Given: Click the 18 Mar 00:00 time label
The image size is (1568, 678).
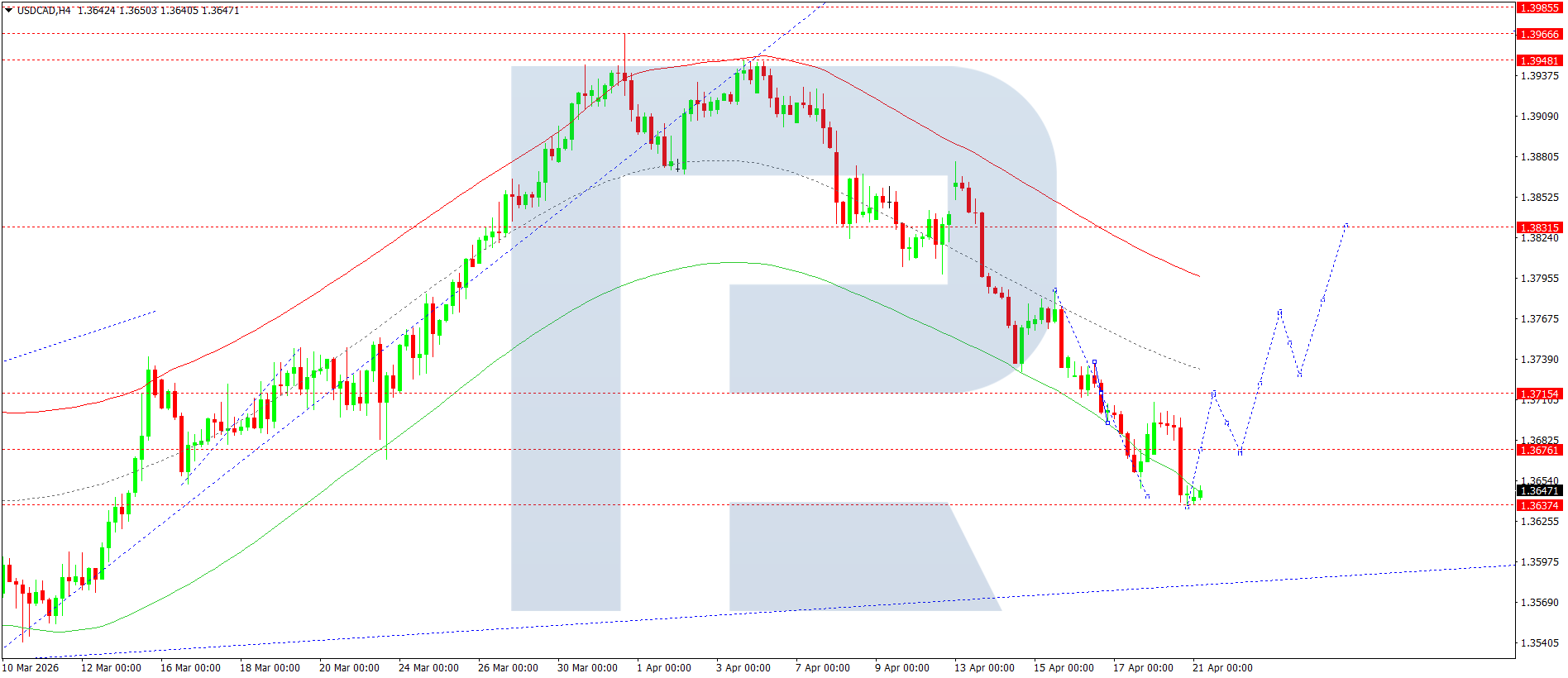Looking at the screenshot, I should click(x=270, y=668).
